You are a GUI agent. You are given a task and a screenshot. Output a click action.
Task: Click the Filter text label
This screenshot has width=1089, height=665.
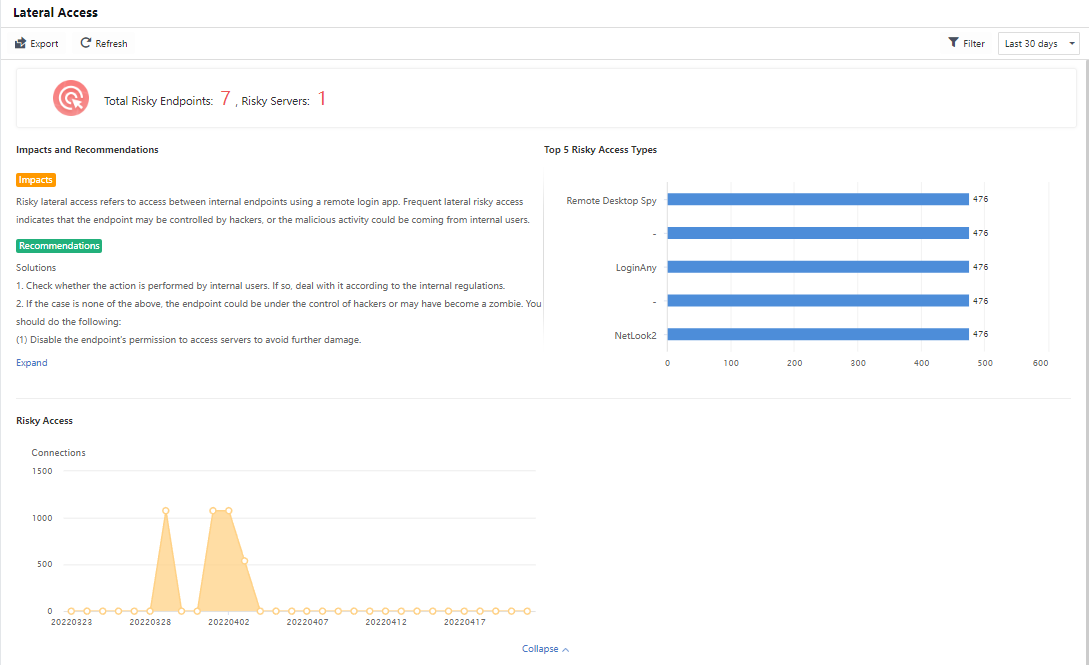pyautogui.click(x=974, y=44)
